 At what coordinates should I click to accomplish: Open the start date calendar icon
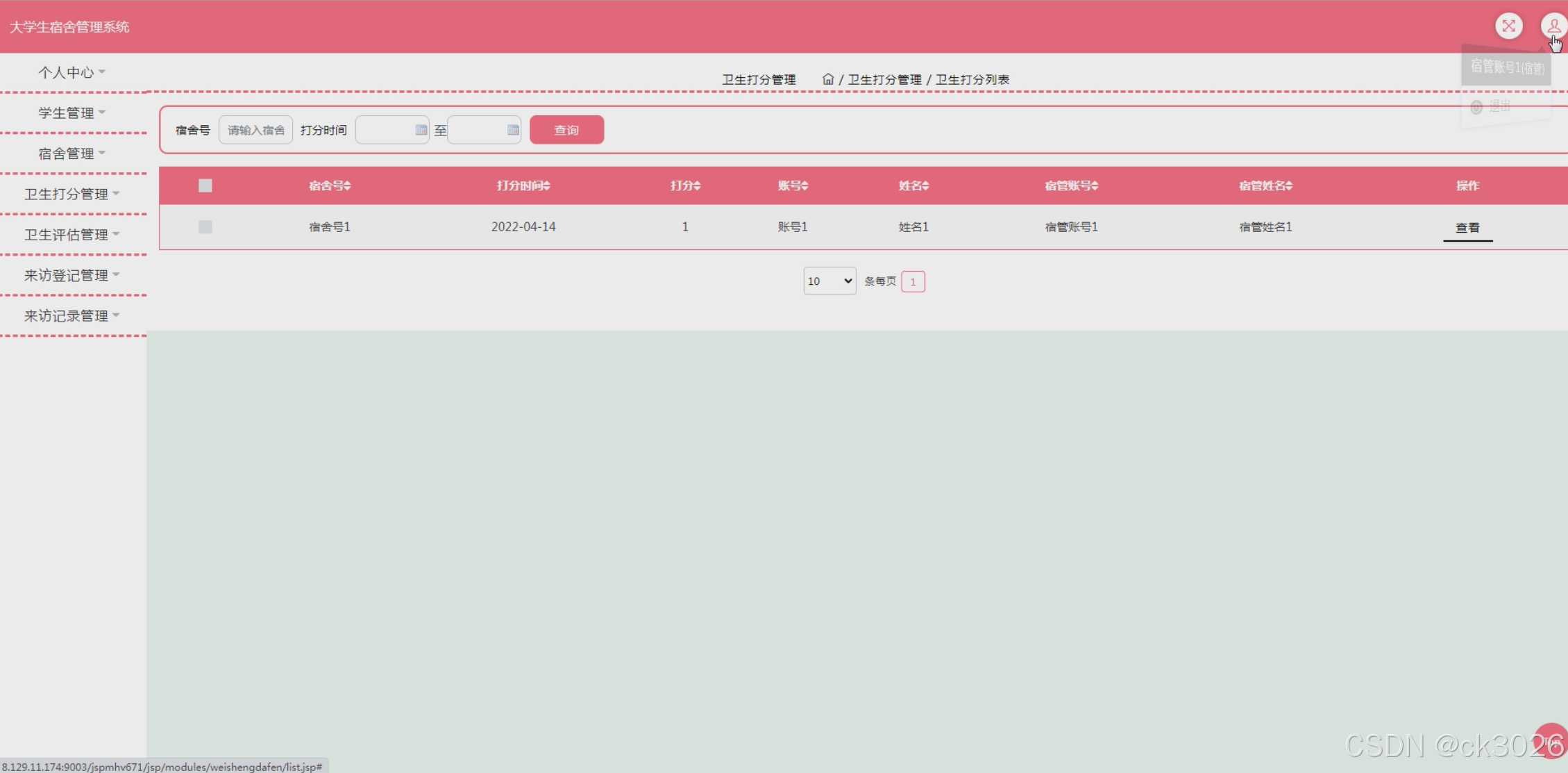tap(421, 130)
